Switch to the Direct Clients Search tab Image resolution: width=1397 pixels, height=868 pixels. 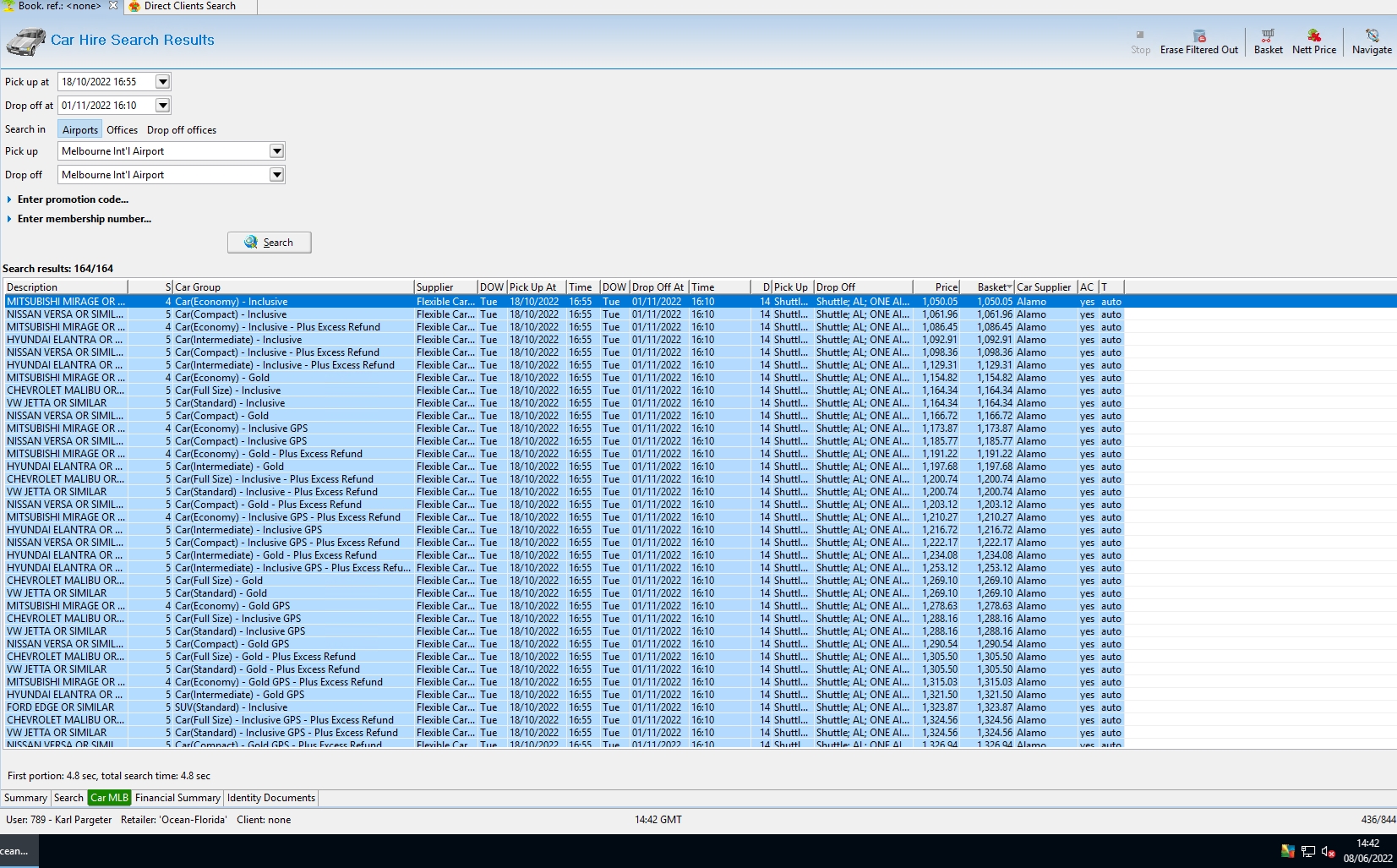pyautogui.click(x=189, y=6)
